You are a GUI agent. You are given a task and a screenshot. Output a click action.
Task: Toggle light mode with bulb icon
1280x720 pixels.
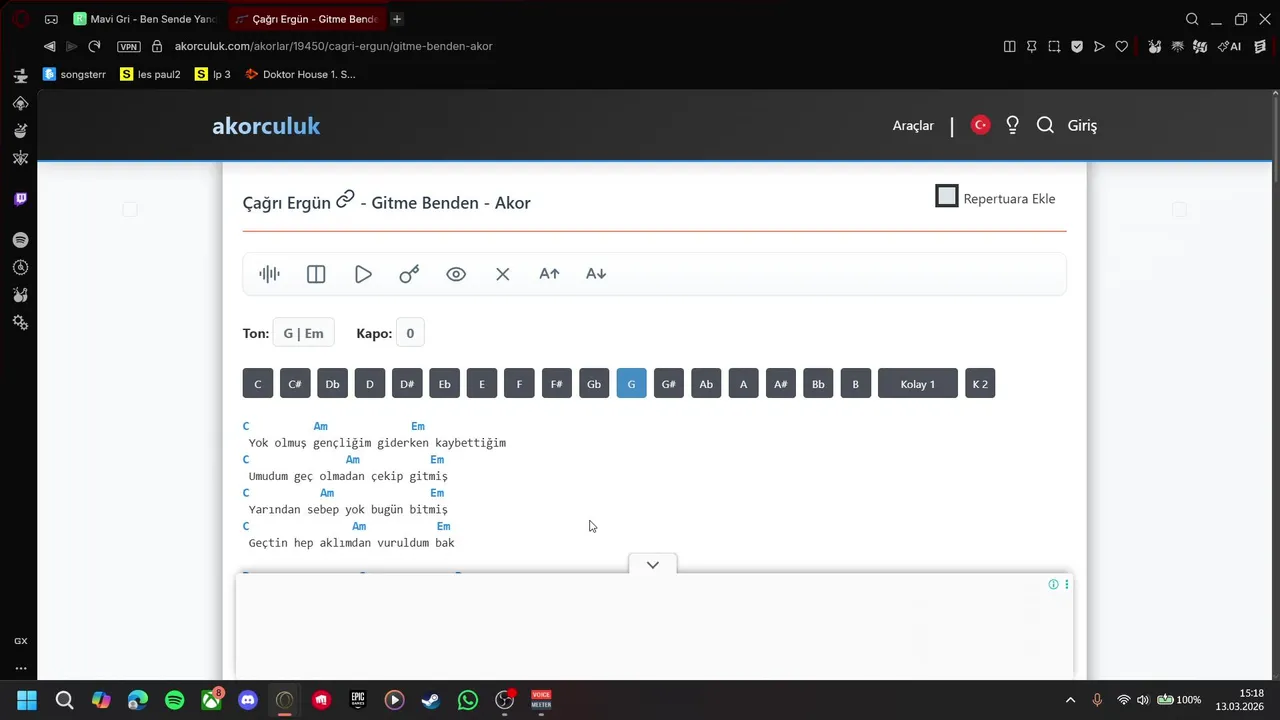(x=1012, y=125)
